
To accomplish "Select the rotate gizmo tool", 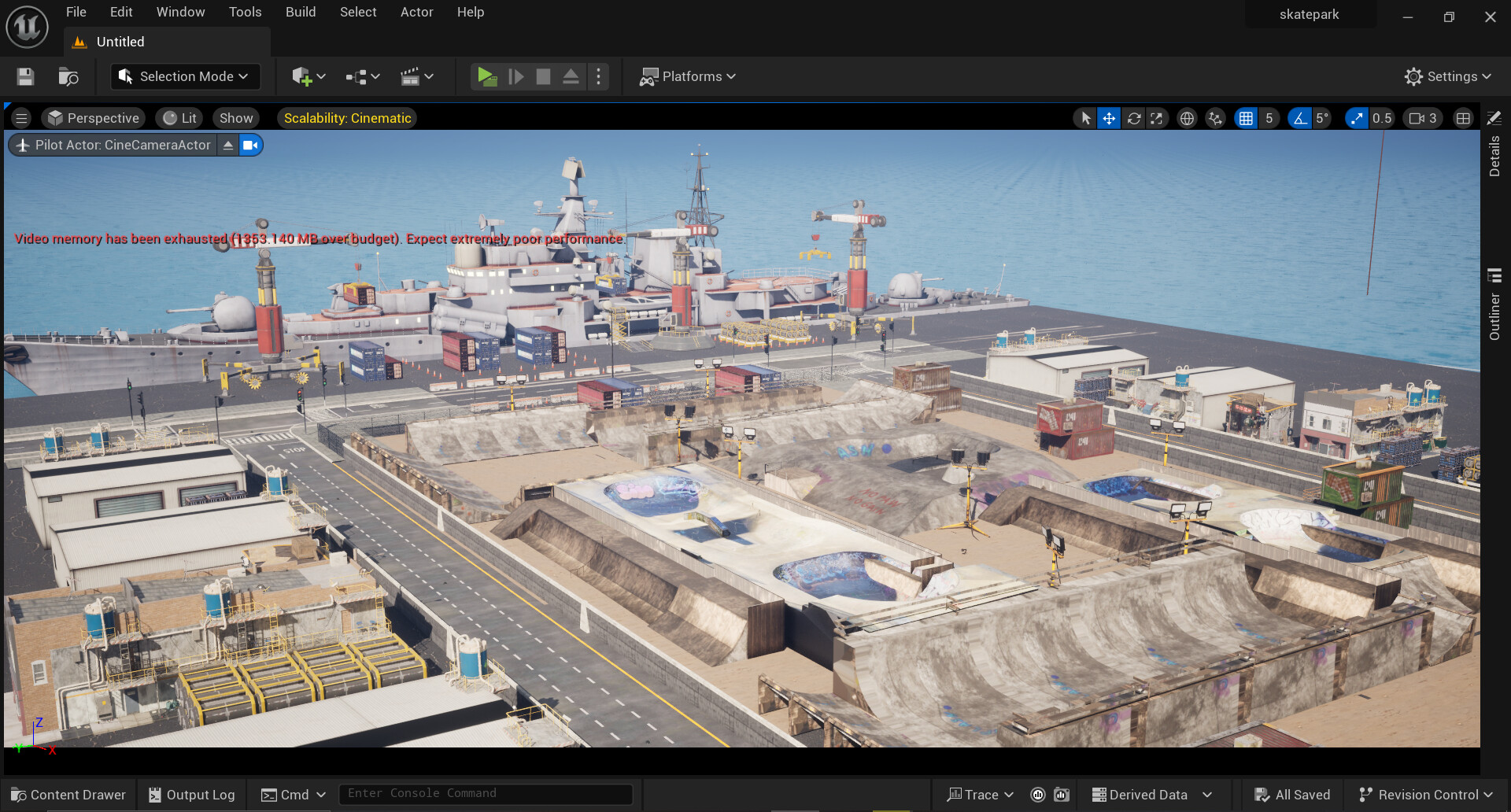I will coord(1133,118).
